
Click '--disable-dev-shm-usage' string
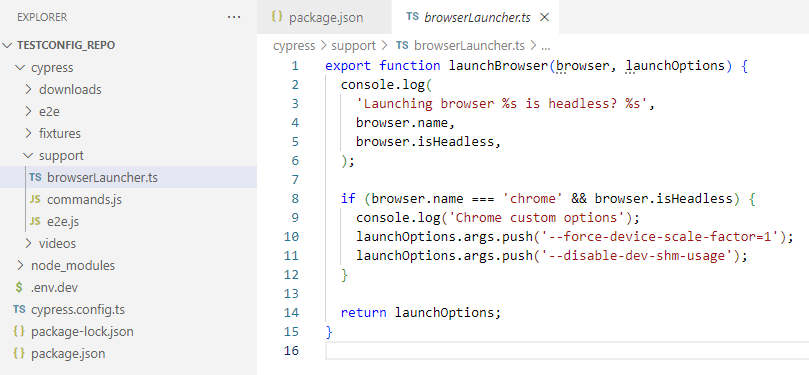point(636,256)
